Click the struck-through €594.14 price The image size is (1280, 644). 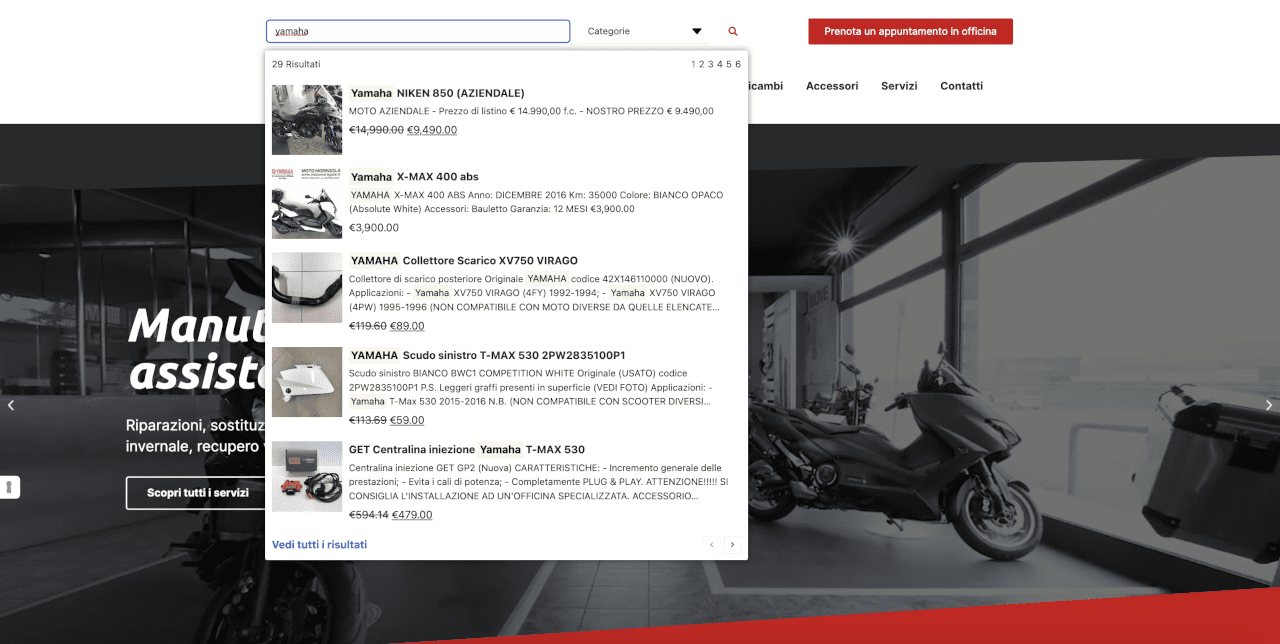pyautogui.click(x=368, y=515)
